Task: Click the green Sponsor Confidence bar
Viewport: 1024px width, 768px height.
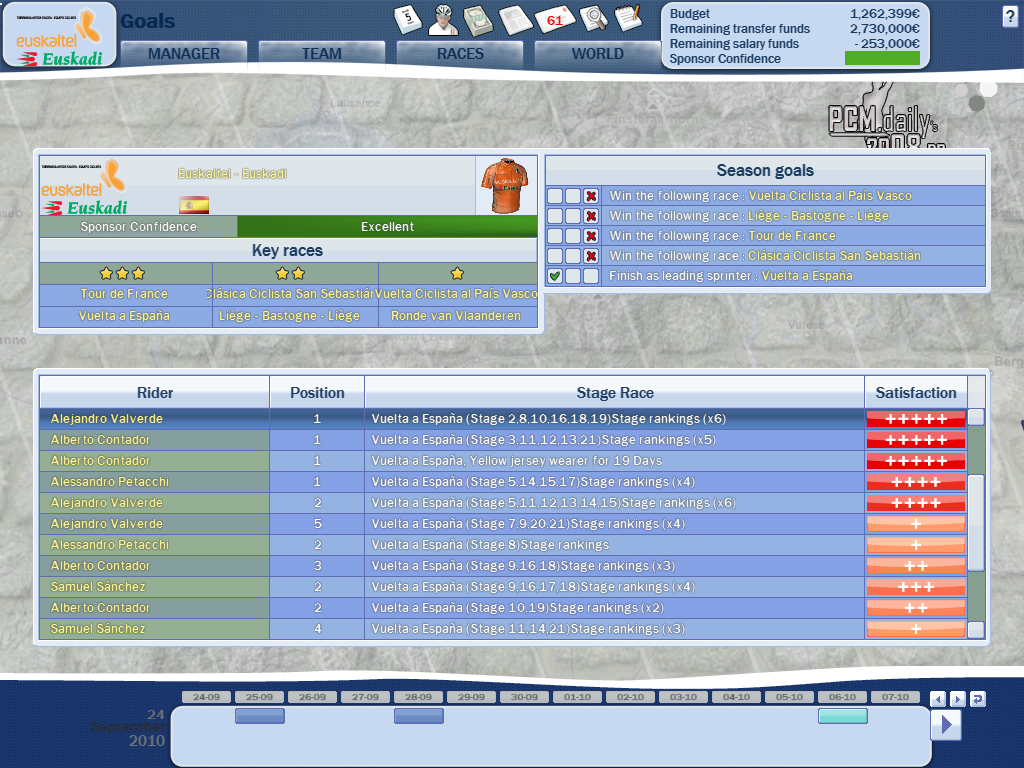Action: point(882,59)
